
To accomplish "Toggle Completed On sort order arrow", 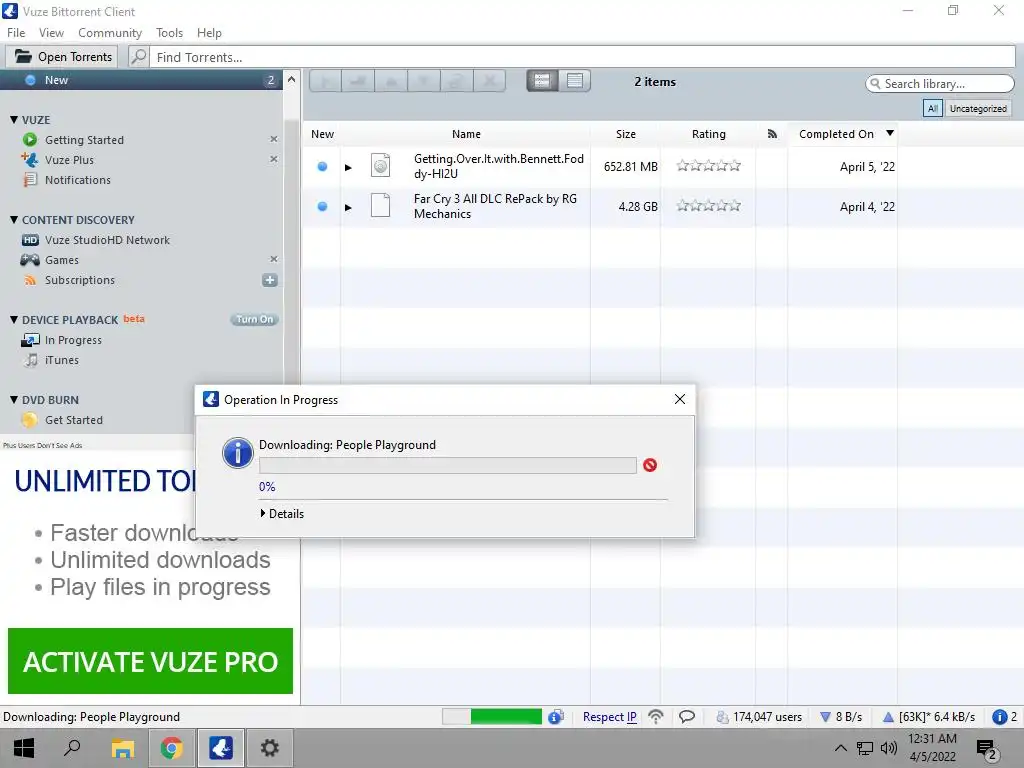I will point(889,133).
